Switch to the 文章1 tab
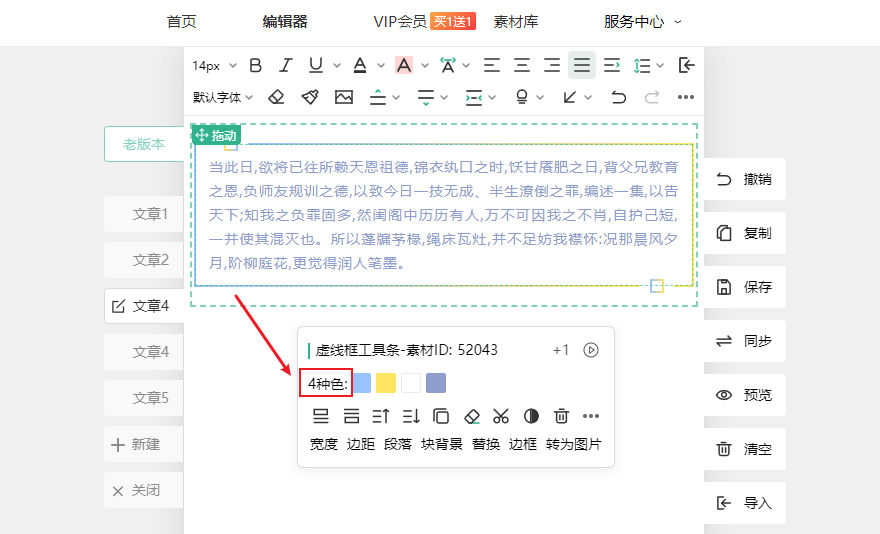This screenshot has width=880, height=534. [144, 214]
